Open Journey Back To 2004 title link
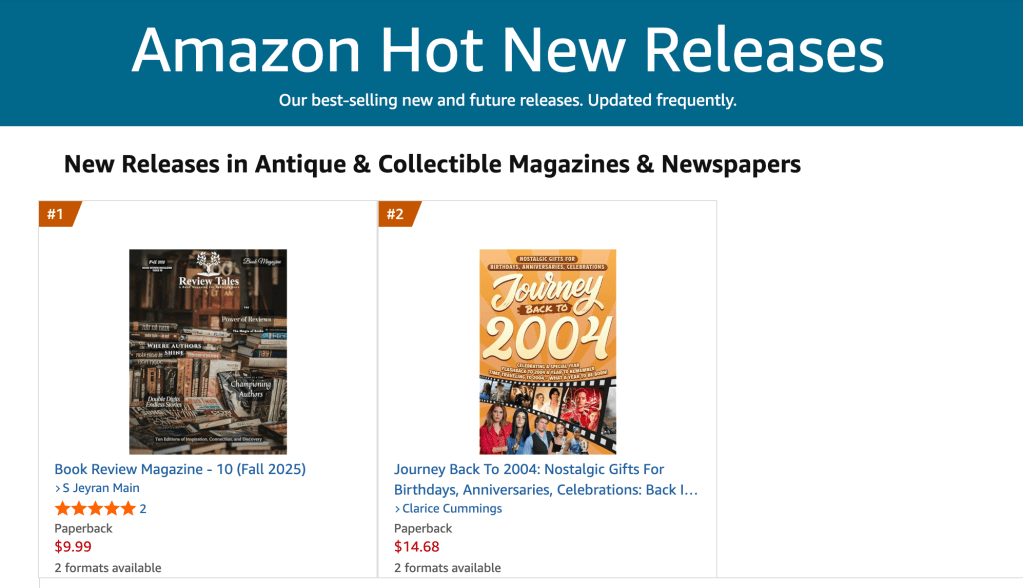The image size is (1023, 588). click(546, 479)
